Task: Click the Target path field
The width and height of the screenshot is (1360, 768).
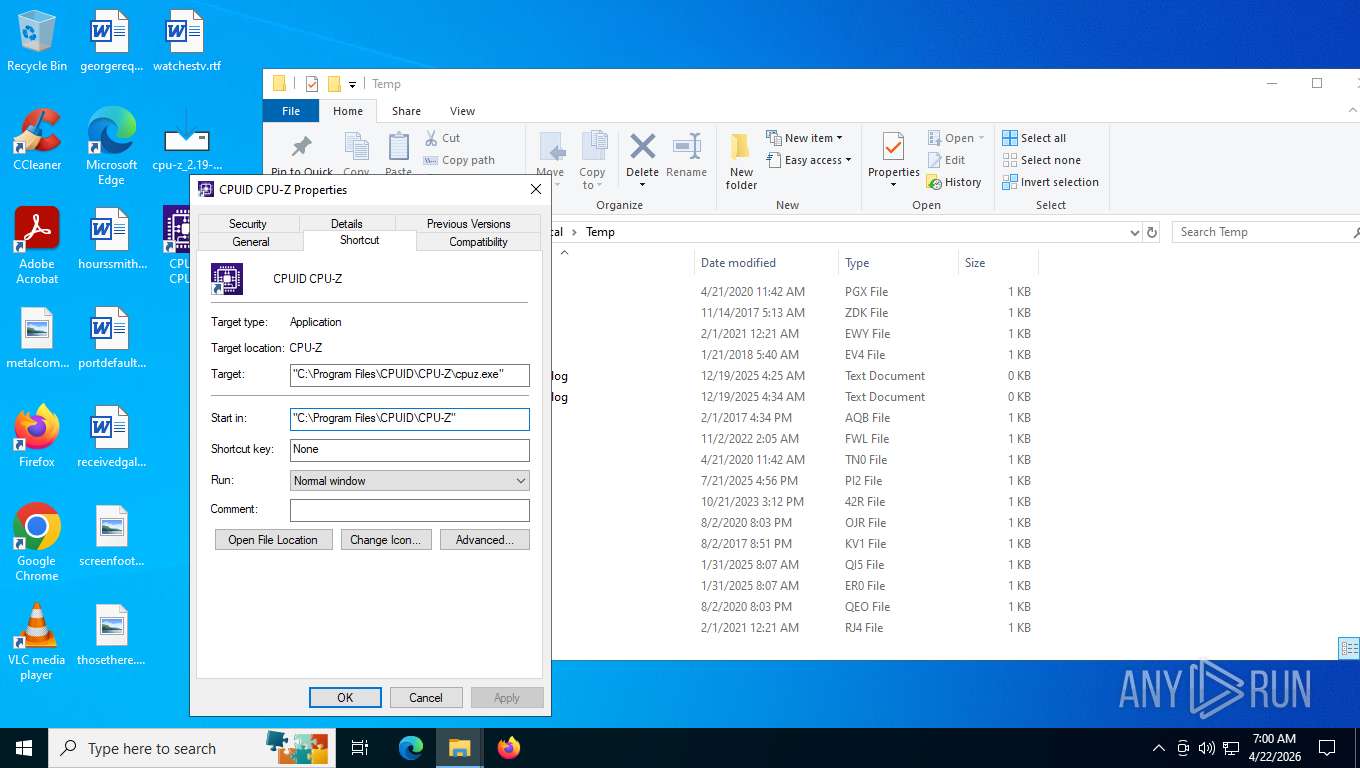Action: pos(410,374)
